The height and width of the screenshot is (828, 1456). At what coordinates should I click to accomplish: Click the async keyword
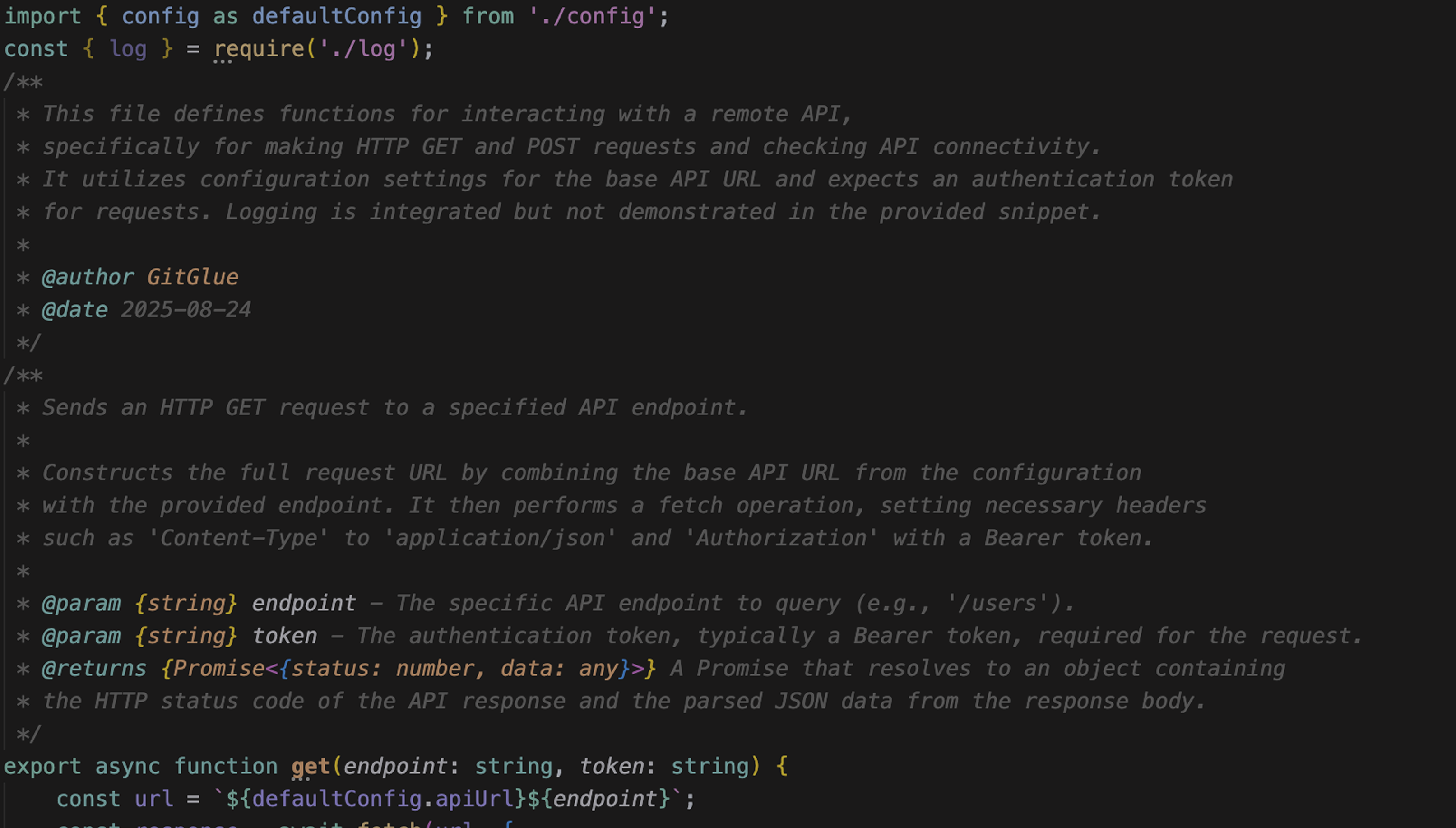point(127,767)
